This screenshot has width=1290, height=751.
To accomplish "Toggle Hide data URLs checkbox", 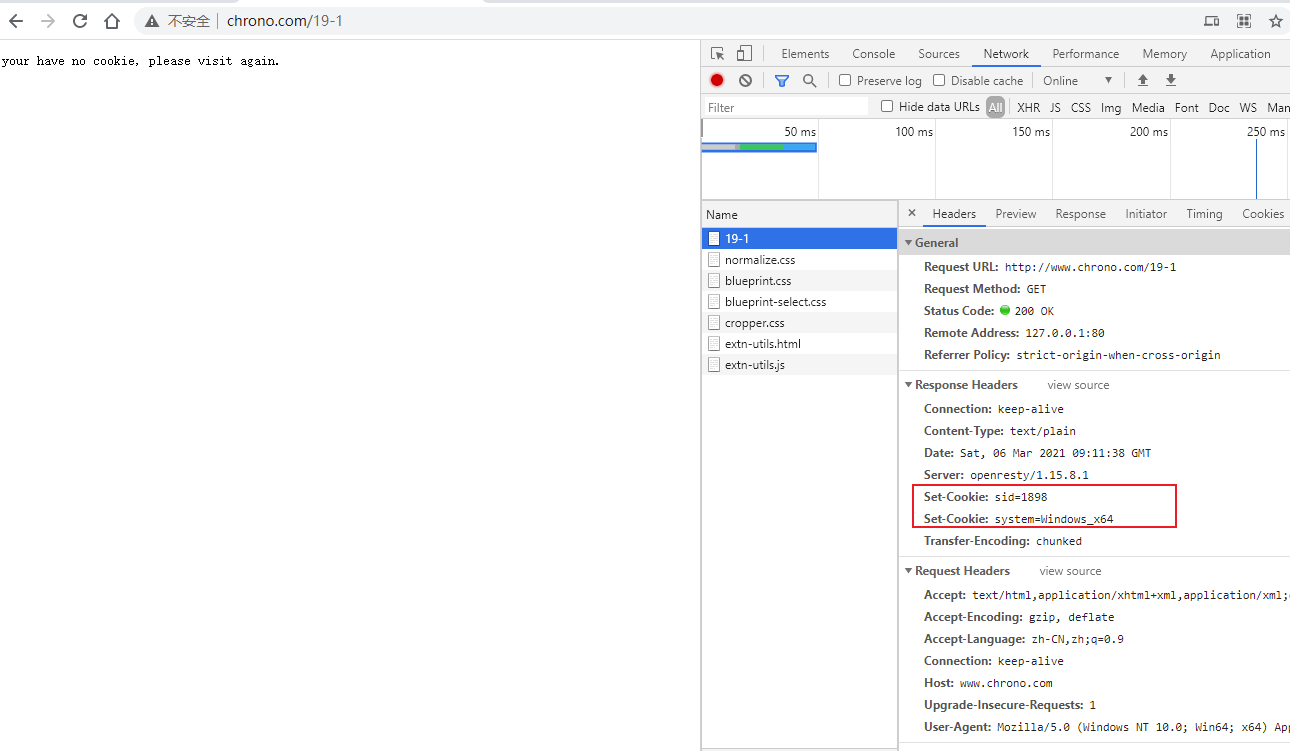I will click(887, 107).
